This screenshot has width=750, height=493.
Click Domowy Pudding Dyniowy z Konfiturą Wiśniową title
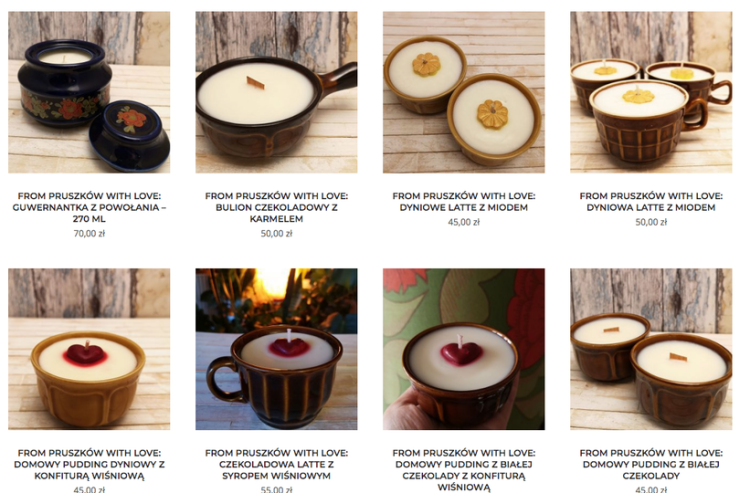tap(89, 464)
